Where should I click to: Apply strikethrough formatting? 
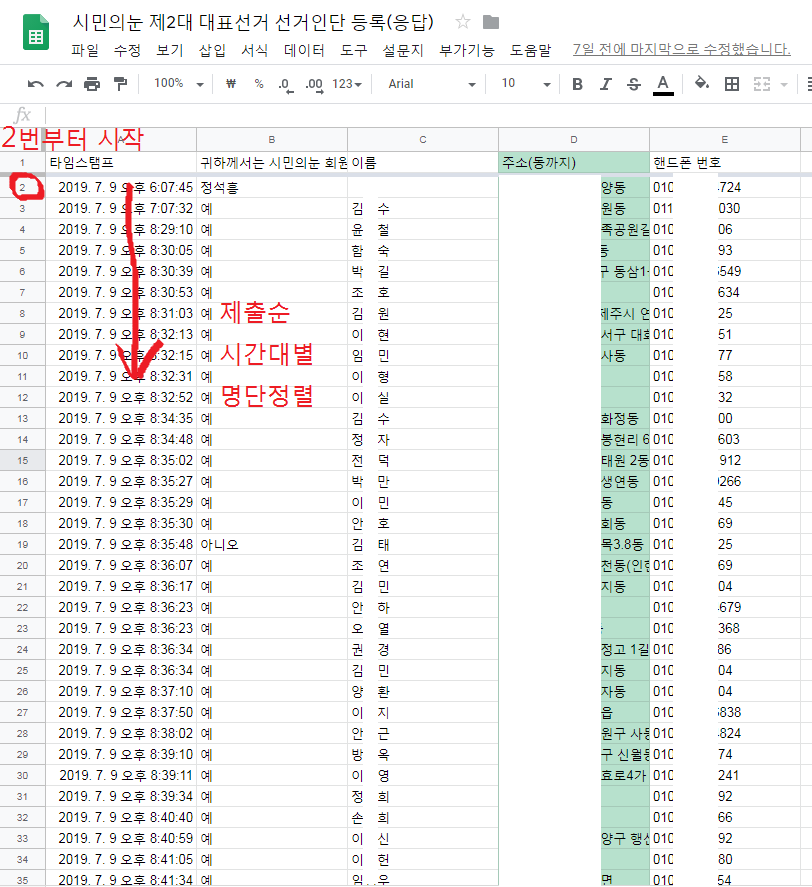coord(633,84)
